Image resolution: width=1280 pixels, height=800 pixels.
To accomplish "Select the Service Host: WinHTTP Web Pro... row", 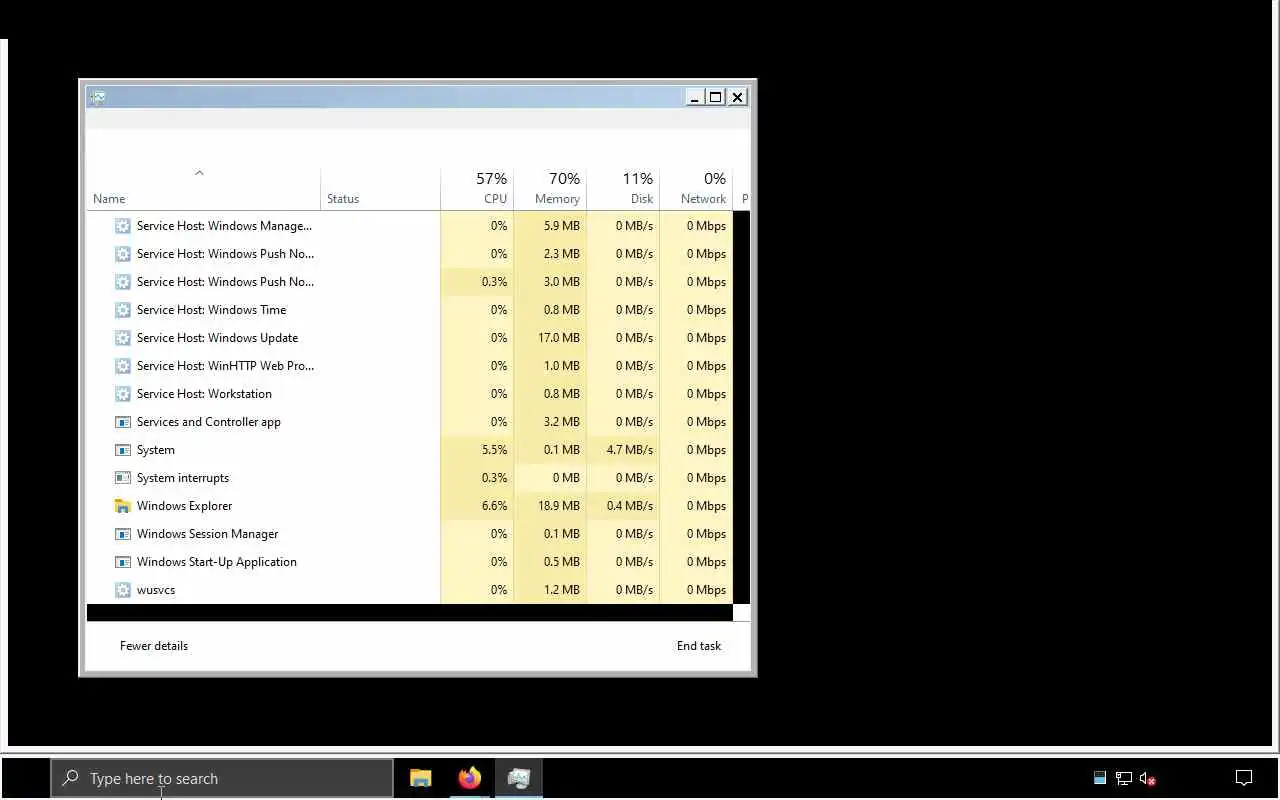I will (410, 366).
